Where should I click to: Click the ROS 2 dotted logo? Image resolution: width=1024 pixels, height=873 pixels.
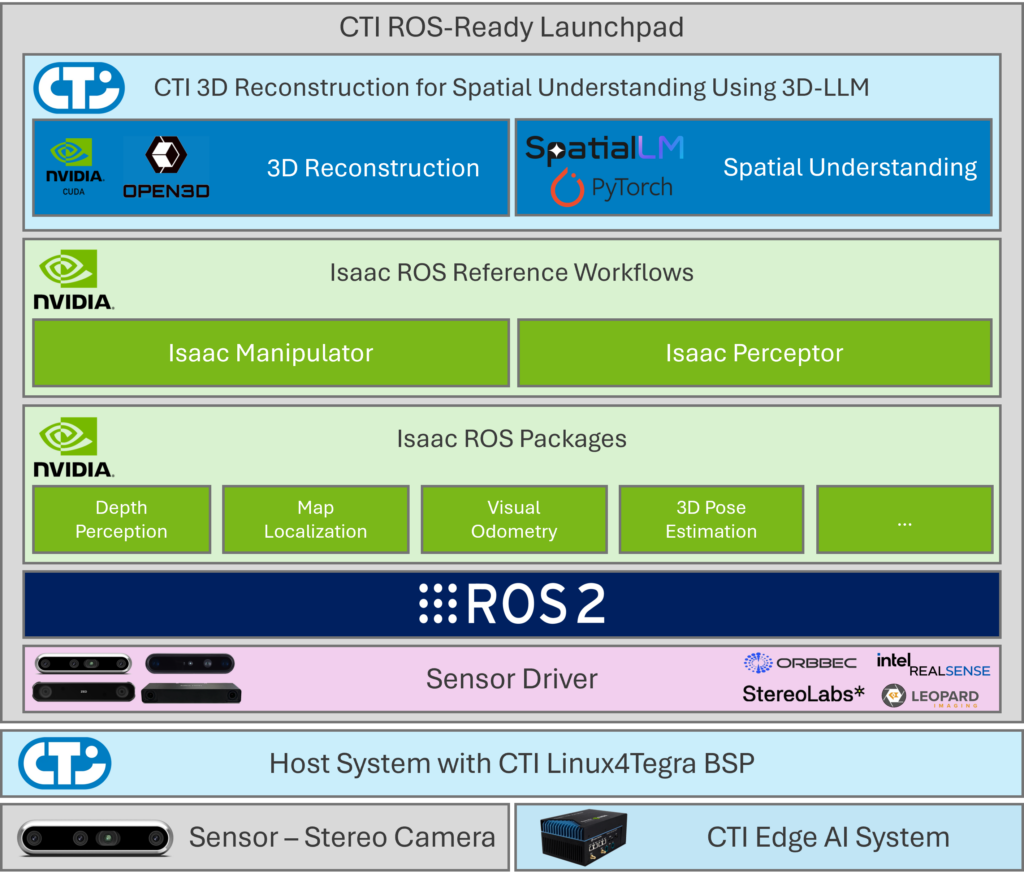438,603
